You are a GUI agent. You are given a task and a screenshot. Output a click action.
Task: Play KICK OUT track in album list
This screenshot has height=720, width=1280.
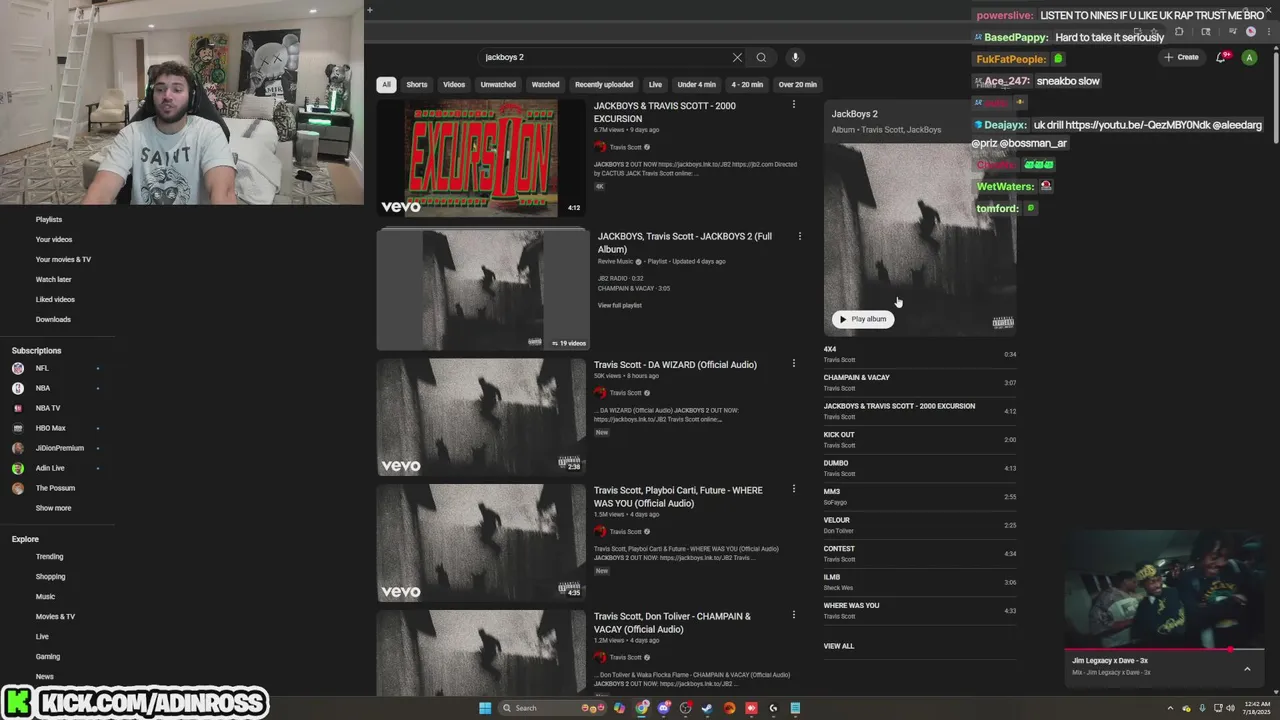[920, 440]
